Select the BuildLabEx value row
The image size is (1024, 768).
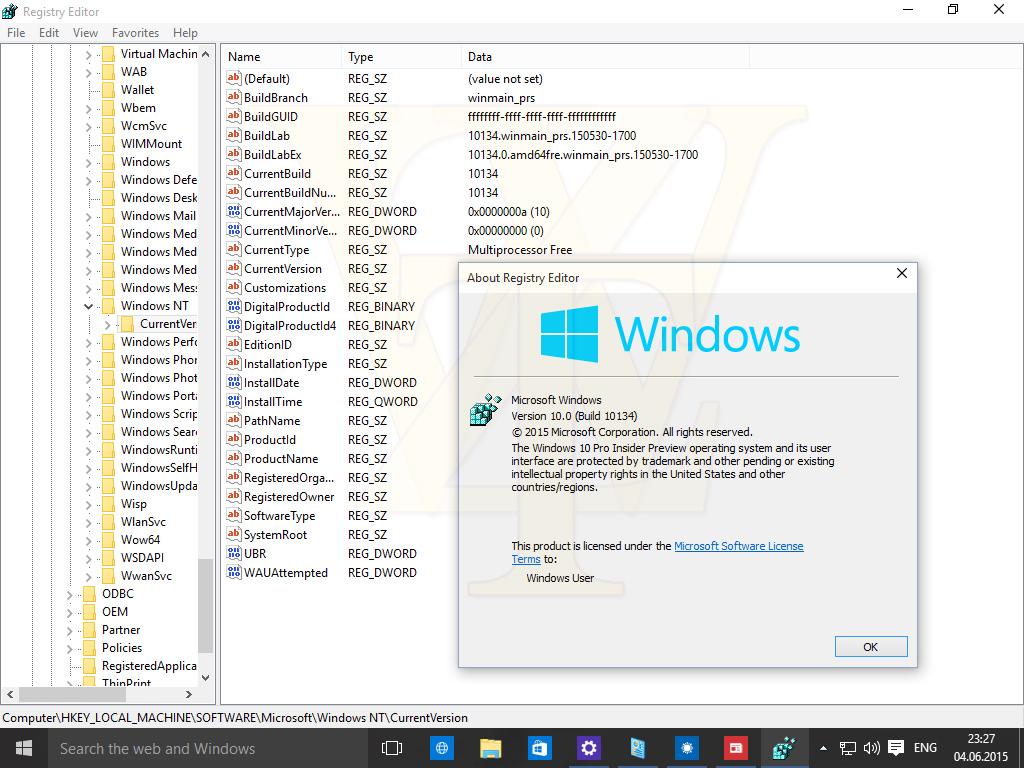[462, 155]
